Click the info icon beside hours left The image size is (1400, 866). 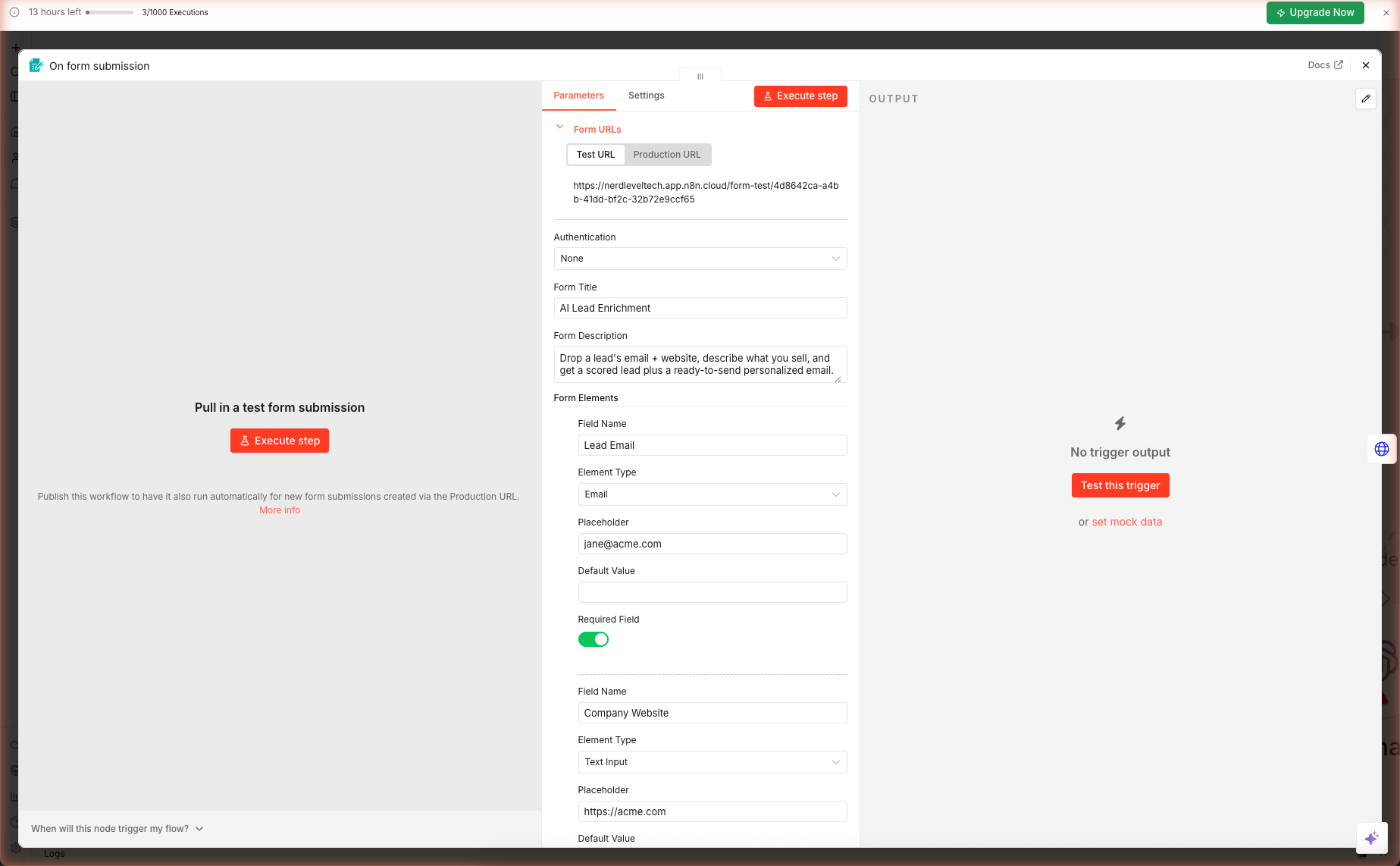[x=14, y=12]
